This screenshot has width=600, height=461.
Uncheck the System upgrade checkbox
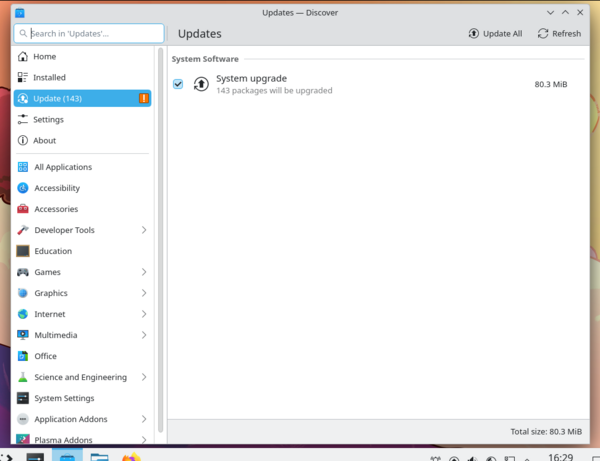[x=178, y=84]
